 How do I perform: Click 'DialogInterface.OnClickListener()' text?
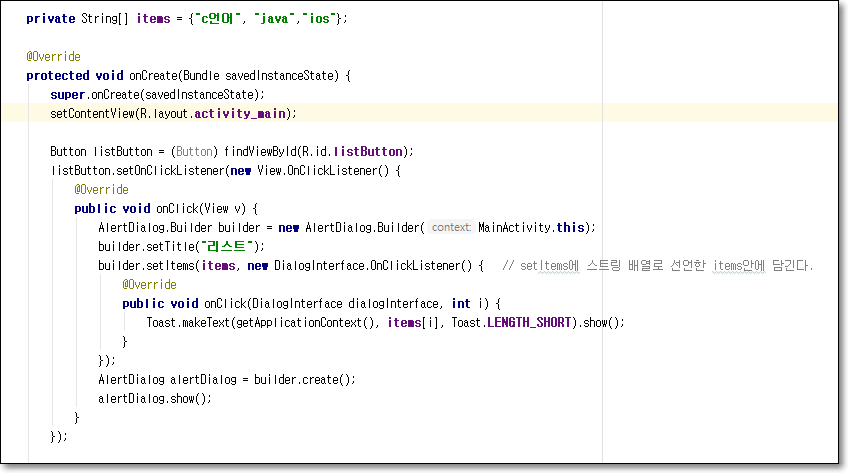coord(373,265)
